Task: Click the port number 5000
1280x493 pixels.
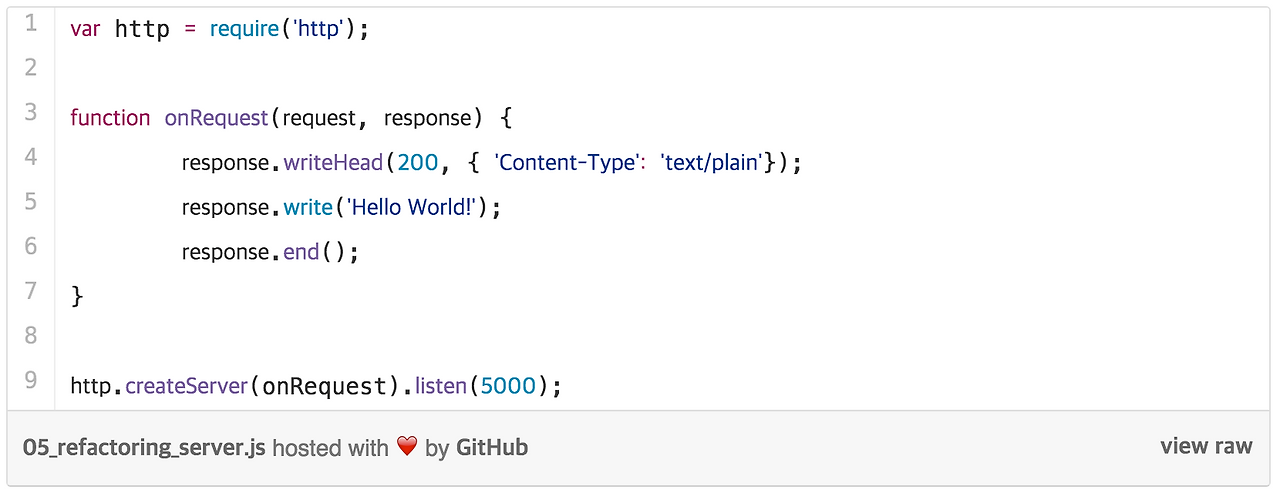Action: (x=508, y=385)
